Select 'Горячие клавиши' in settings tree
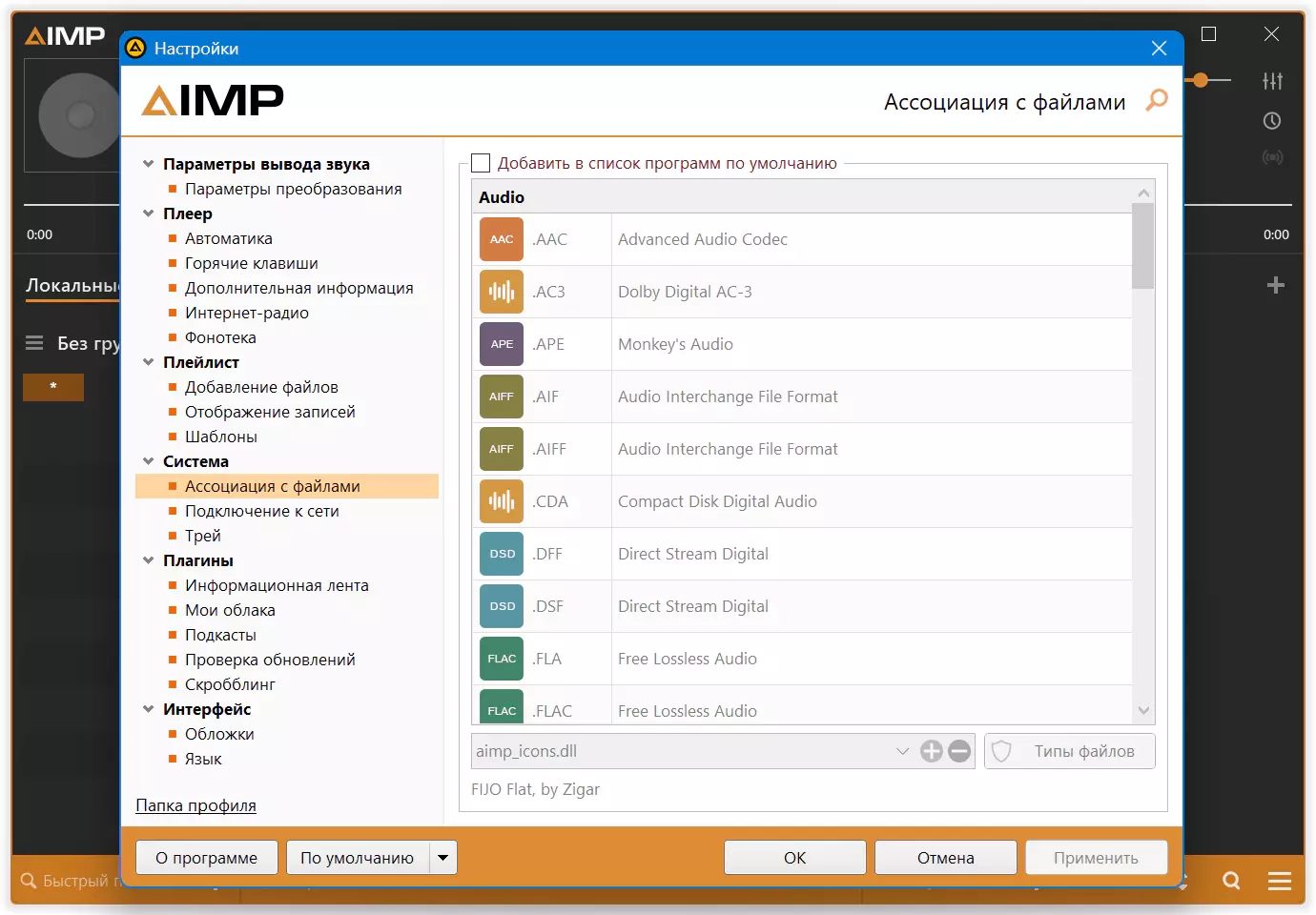Screen dimensions: 1316x915 coord(252,263)
